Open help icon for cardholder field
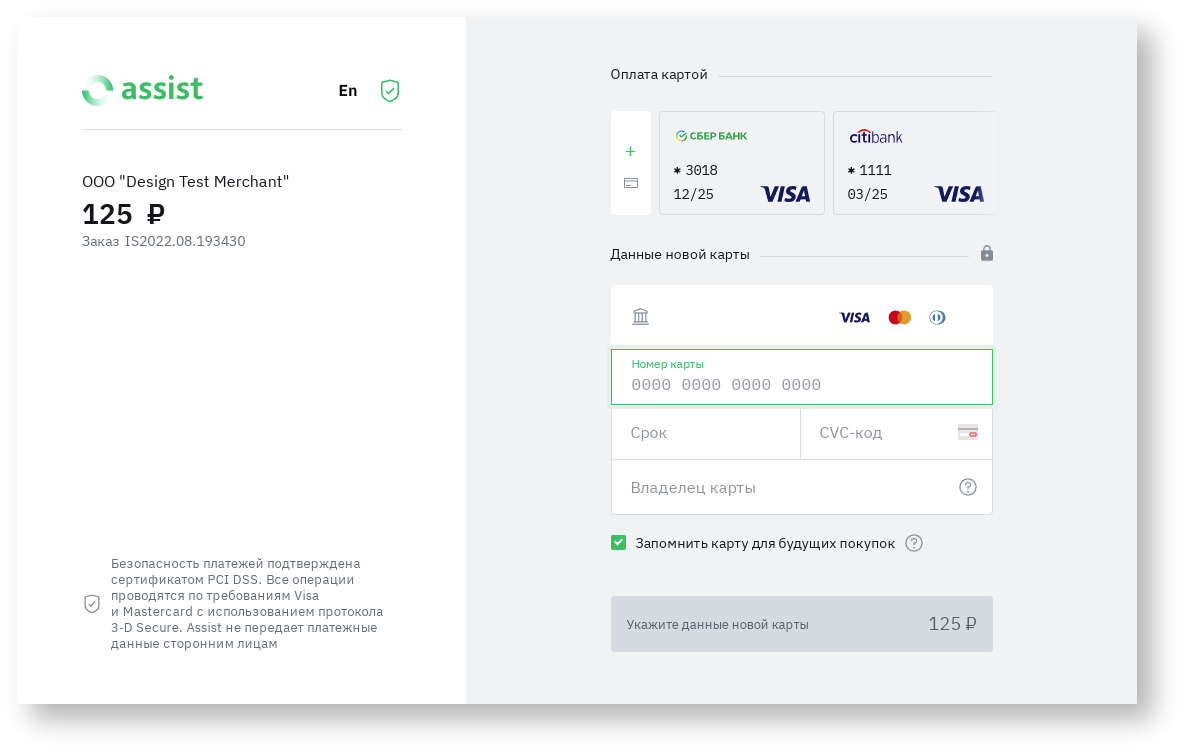Image resolution: width=1185 pixels, height=752 pixels. coord(968,487)
